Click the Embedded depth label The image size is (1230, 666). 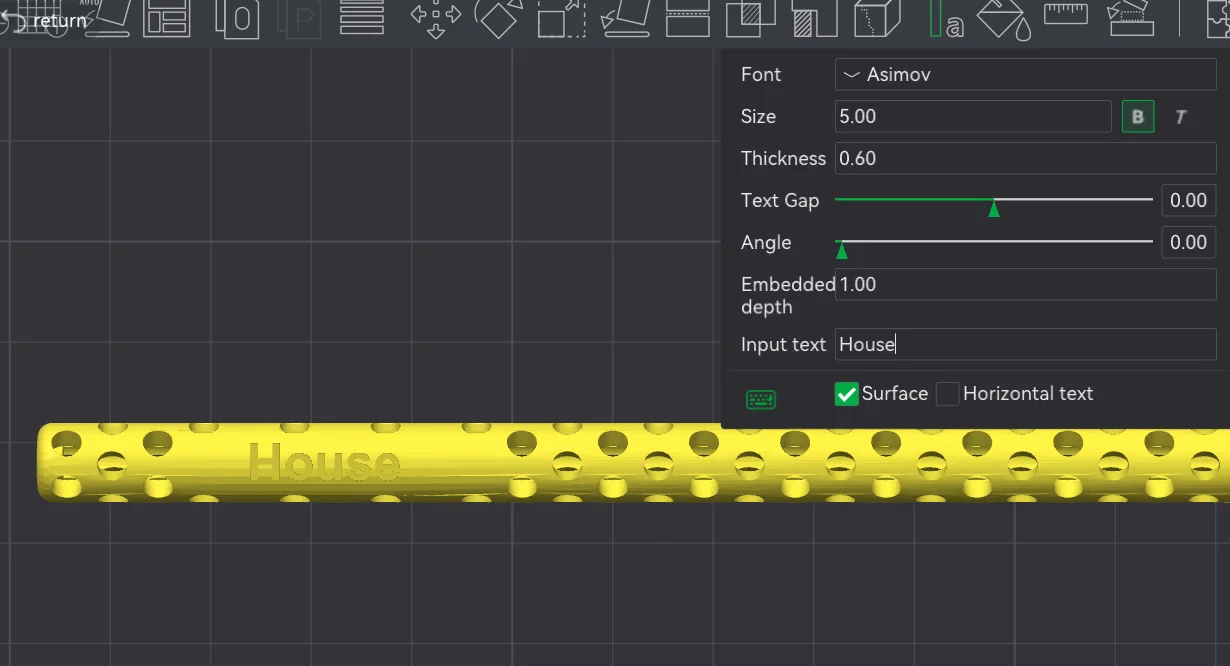tap(788, 295)
